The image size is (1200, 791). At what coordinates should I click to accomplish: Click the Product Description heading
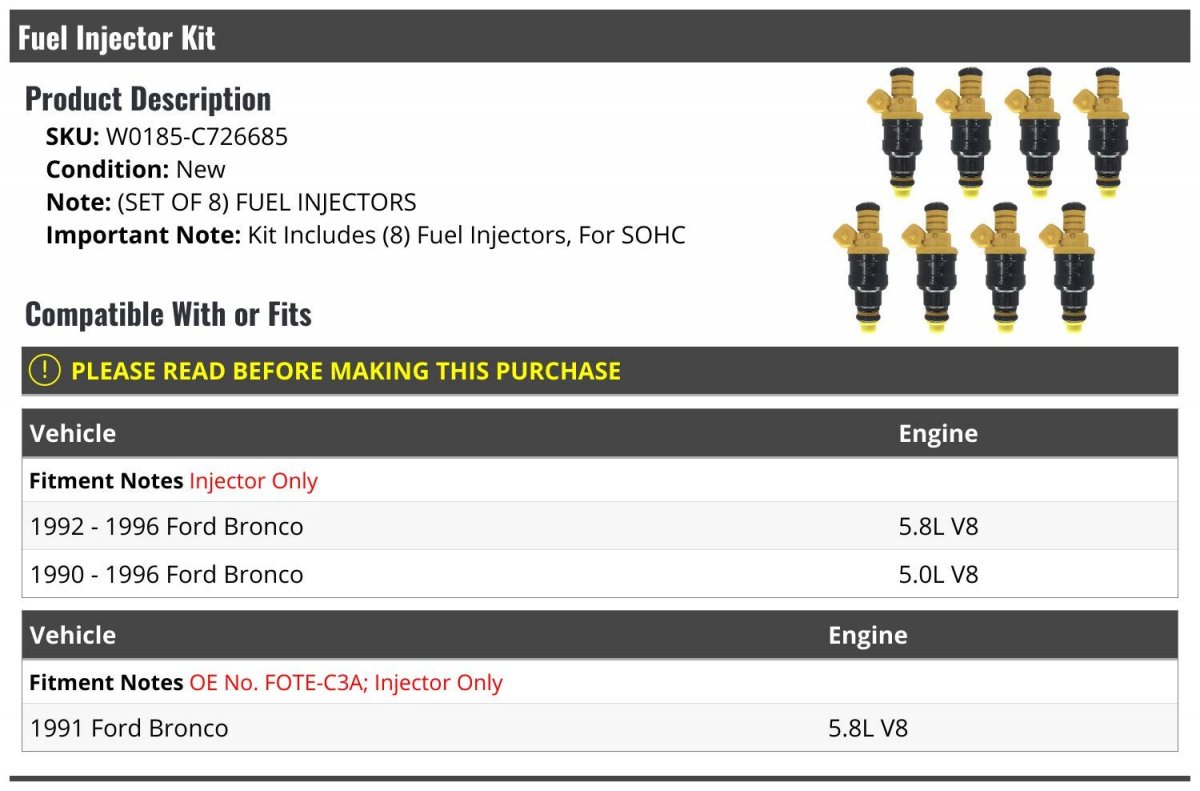(x=148, y=99)
